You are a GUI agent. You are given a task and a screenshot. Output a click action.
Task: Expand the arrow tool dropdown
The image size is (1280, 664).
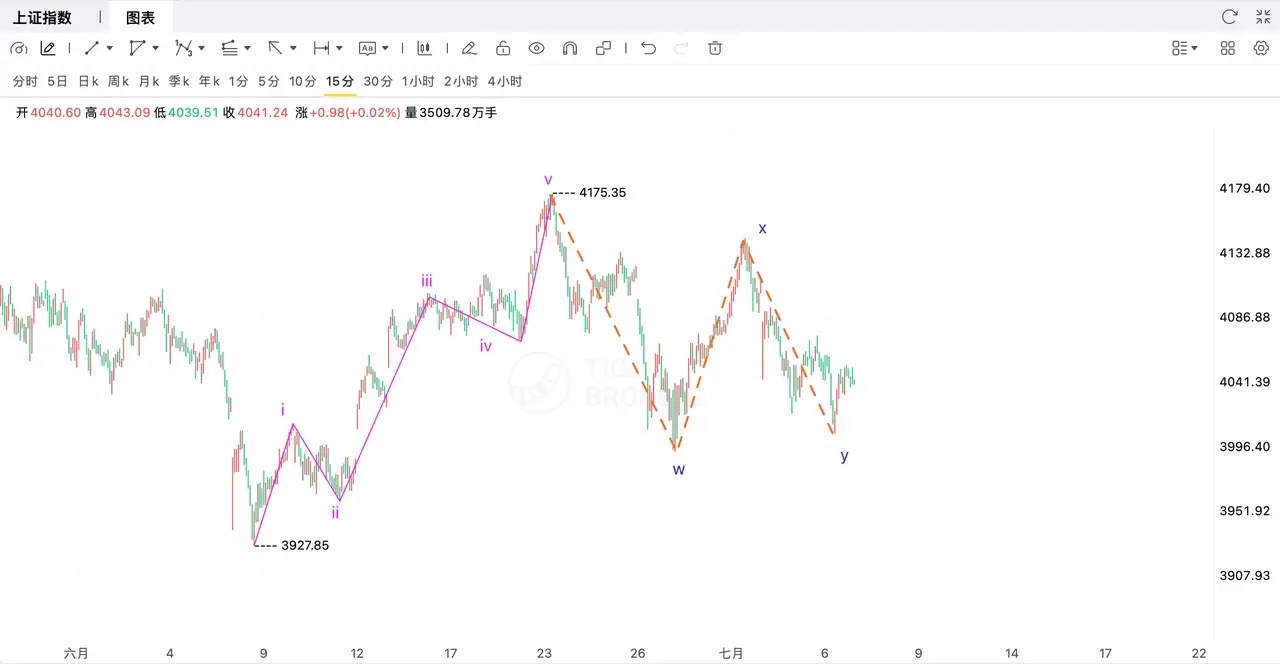click(293, 48)
